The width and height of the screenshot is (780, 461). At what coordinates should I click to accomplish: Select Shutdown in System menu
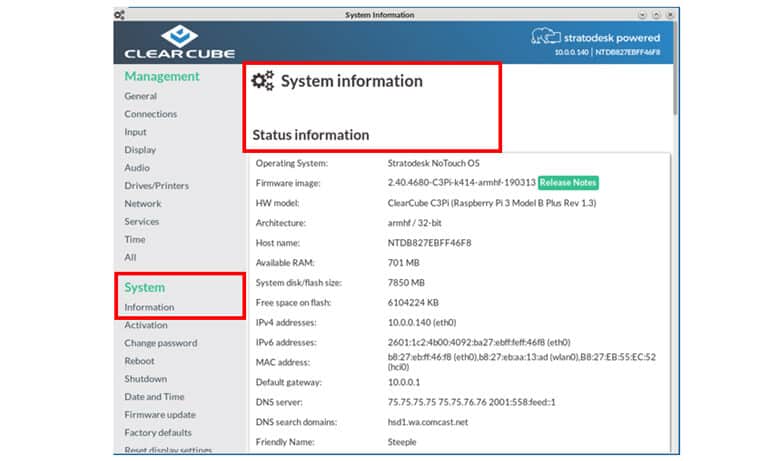pyautogui.click(x=146, y=378)
